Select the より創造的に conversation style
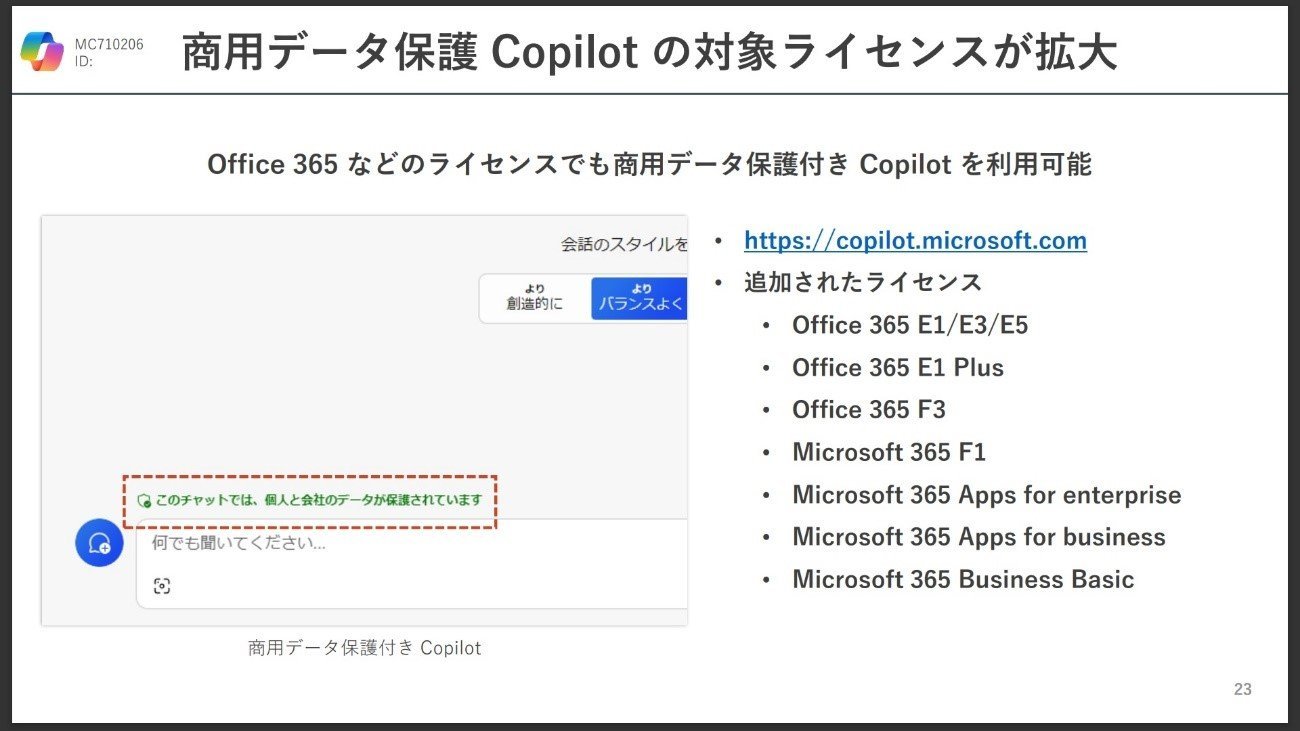The width and height of the screenshot is (1300, 731). [x=534, y=297]
